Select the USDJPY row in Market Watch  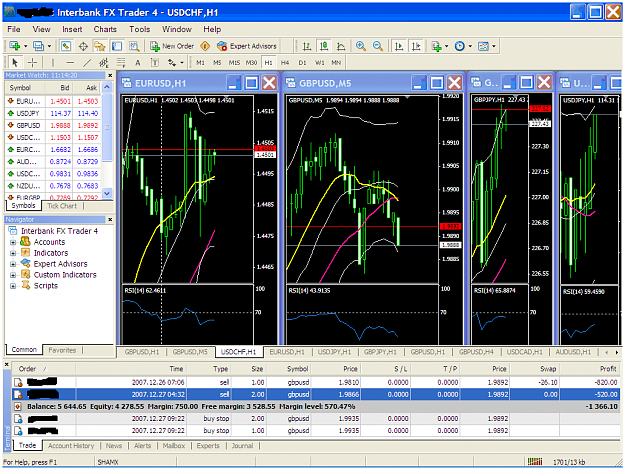tap(53, 113)
